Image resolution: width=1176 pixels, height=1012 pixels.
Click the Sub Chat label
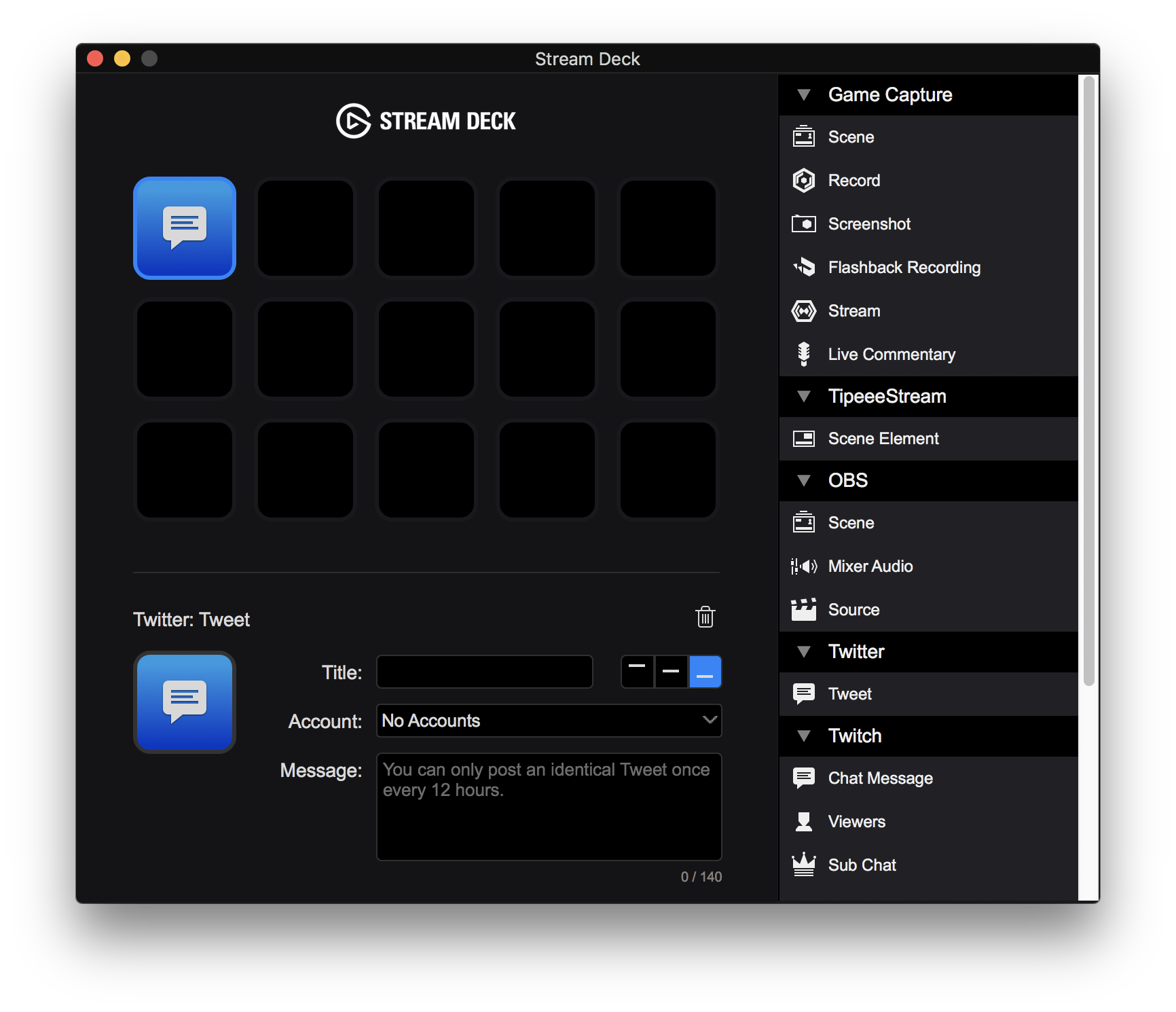click(x=862, y=865)
